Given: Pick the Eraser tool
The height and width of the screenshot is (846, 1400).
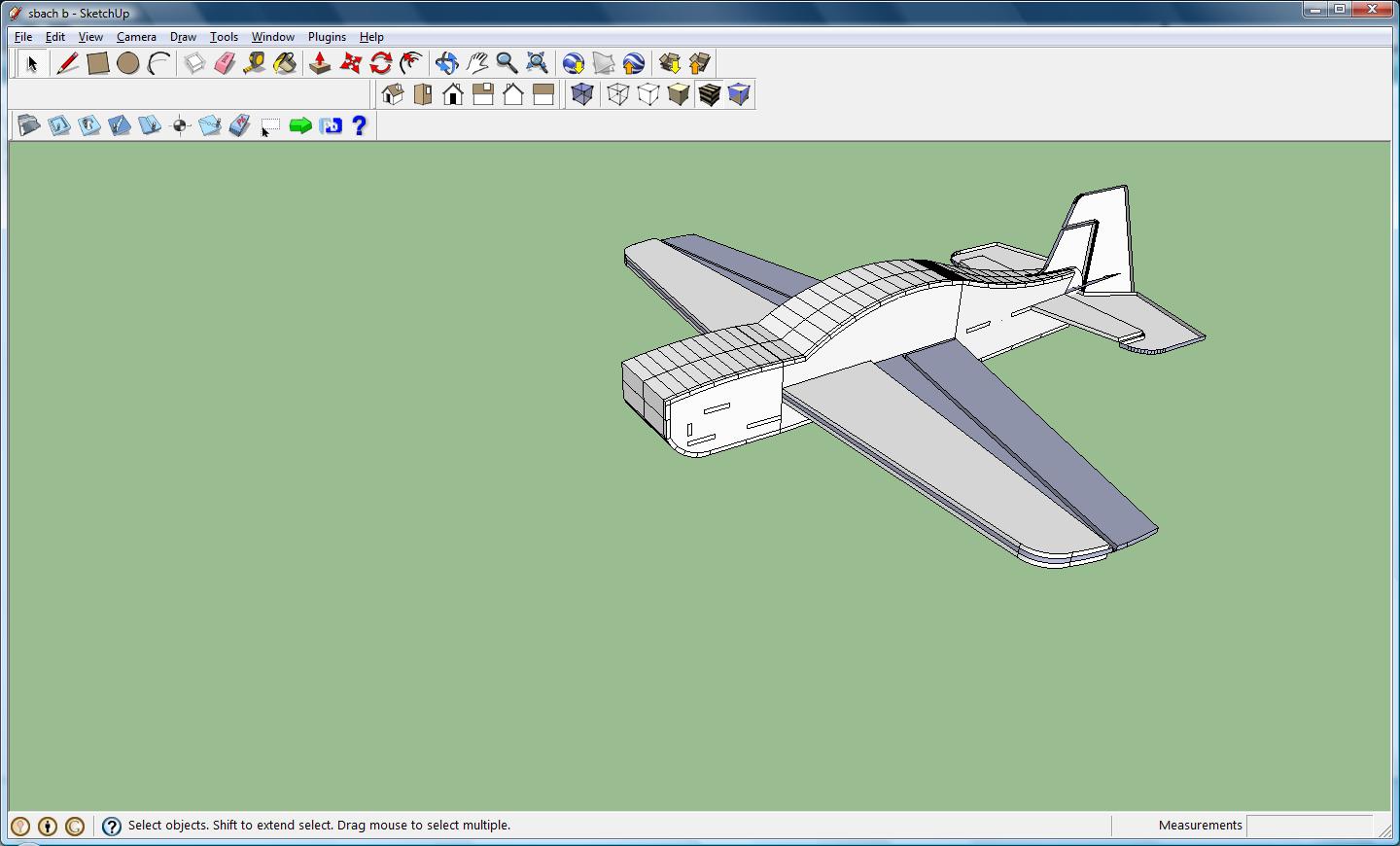Looking at the screenshot, I should 225,64.
